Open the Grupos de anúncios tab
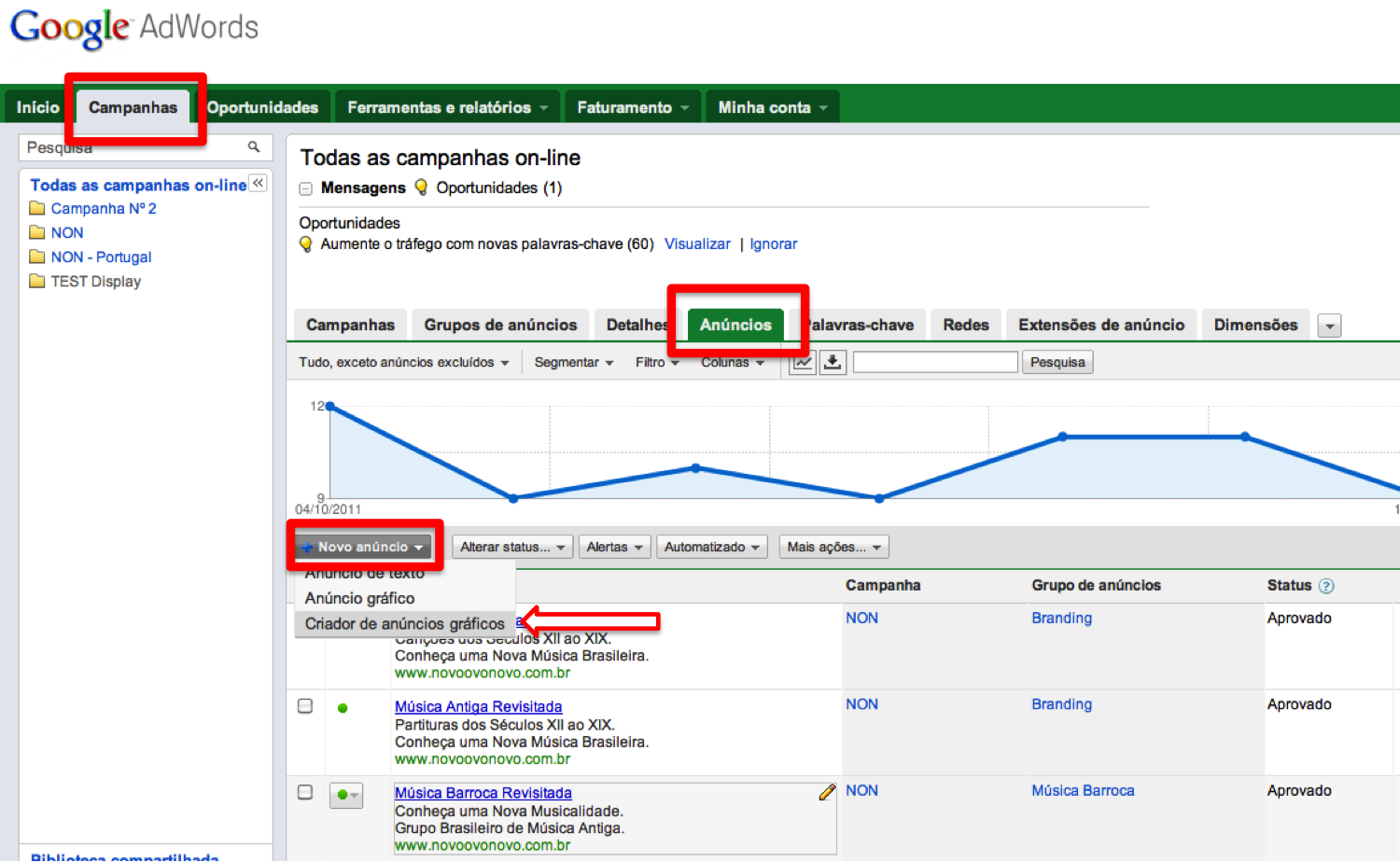 click(500, 325)
